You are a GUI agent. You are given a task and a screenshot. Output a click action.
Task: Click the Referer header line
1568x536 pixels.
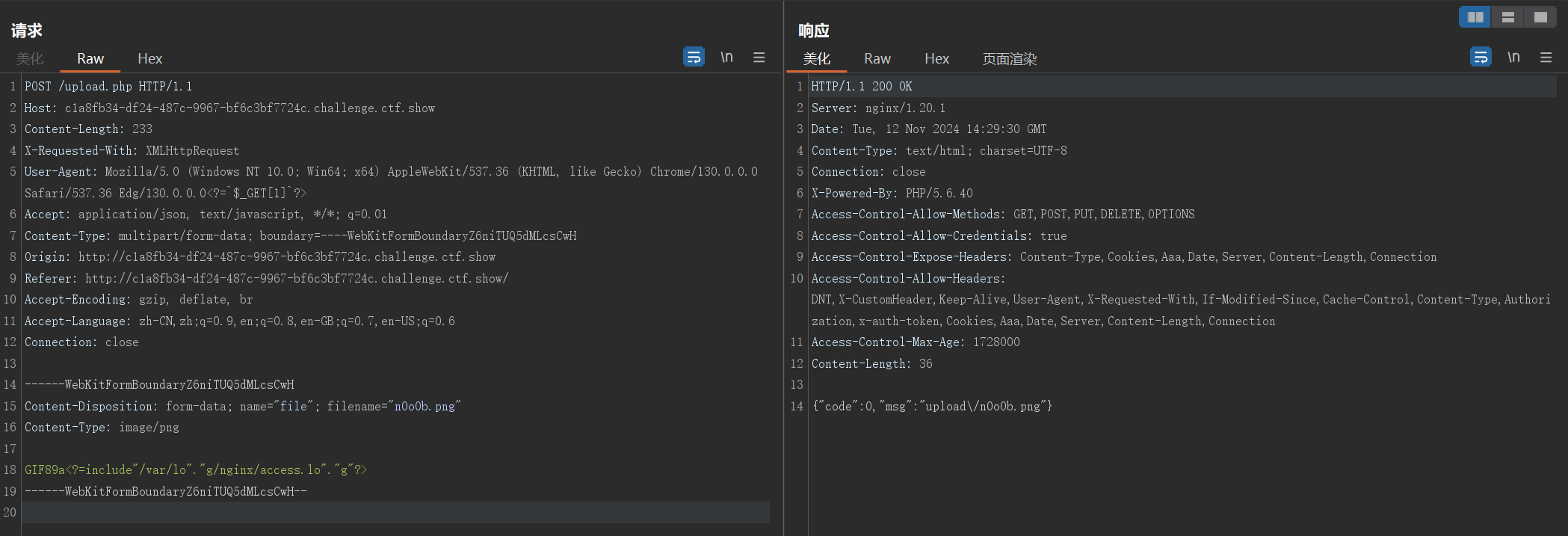(x=266, y=278)
